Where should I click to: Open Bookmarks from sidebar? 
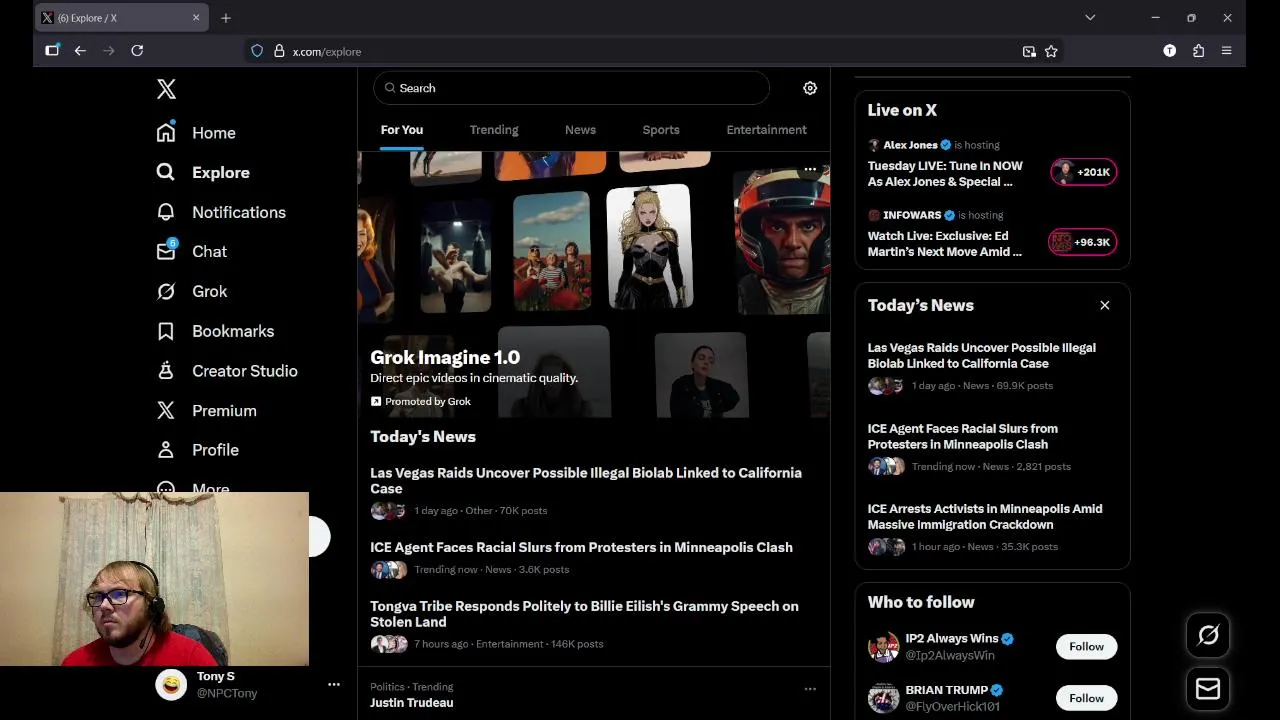[215, 331]
